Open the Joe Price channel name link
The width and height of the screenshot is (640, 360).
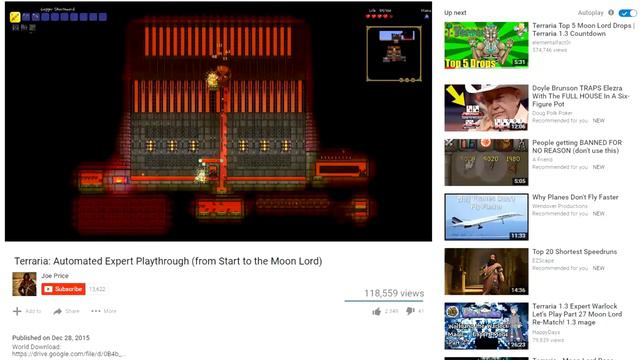coord(55,276)
